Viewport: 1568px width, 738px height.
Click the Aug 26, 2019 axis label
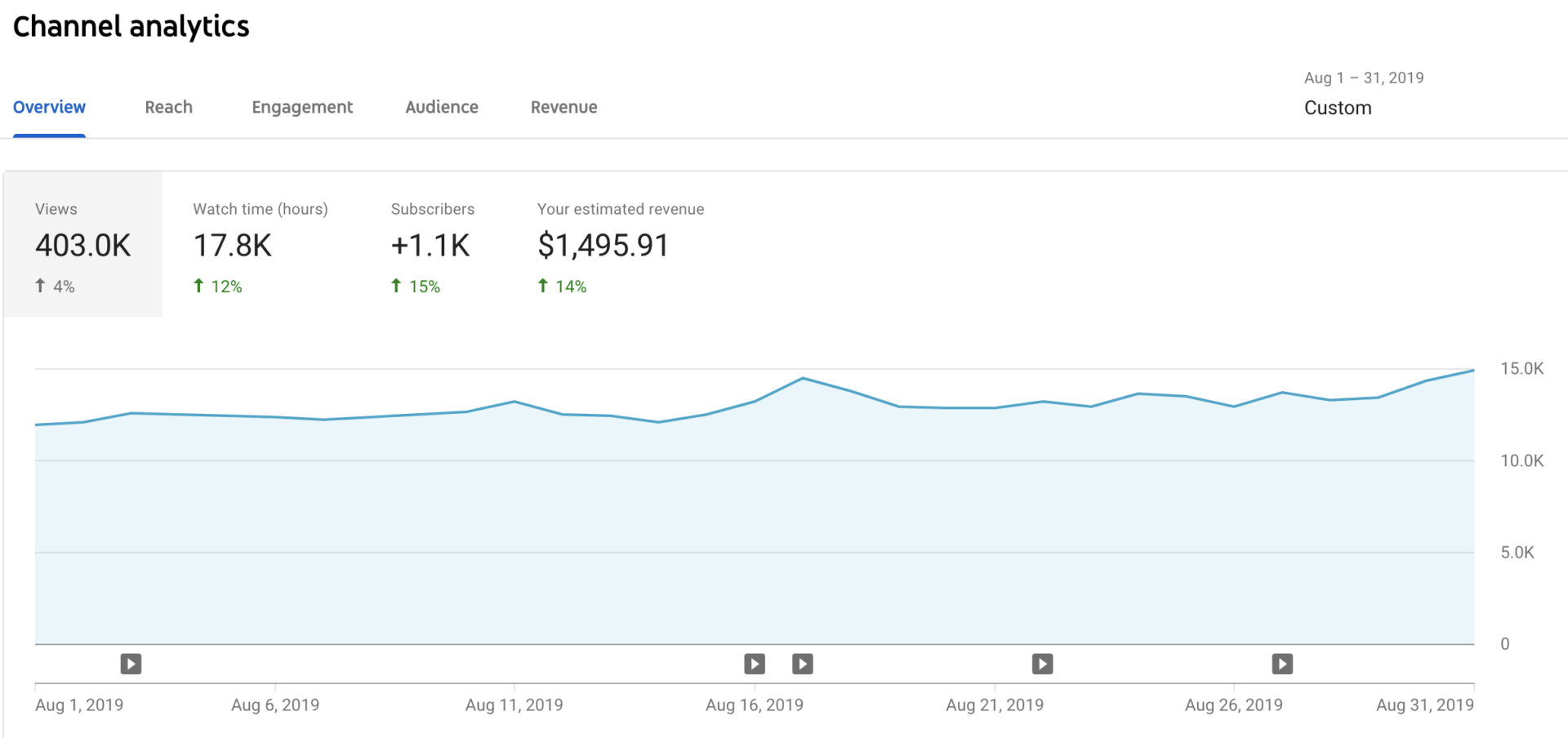coord(1234,705)
